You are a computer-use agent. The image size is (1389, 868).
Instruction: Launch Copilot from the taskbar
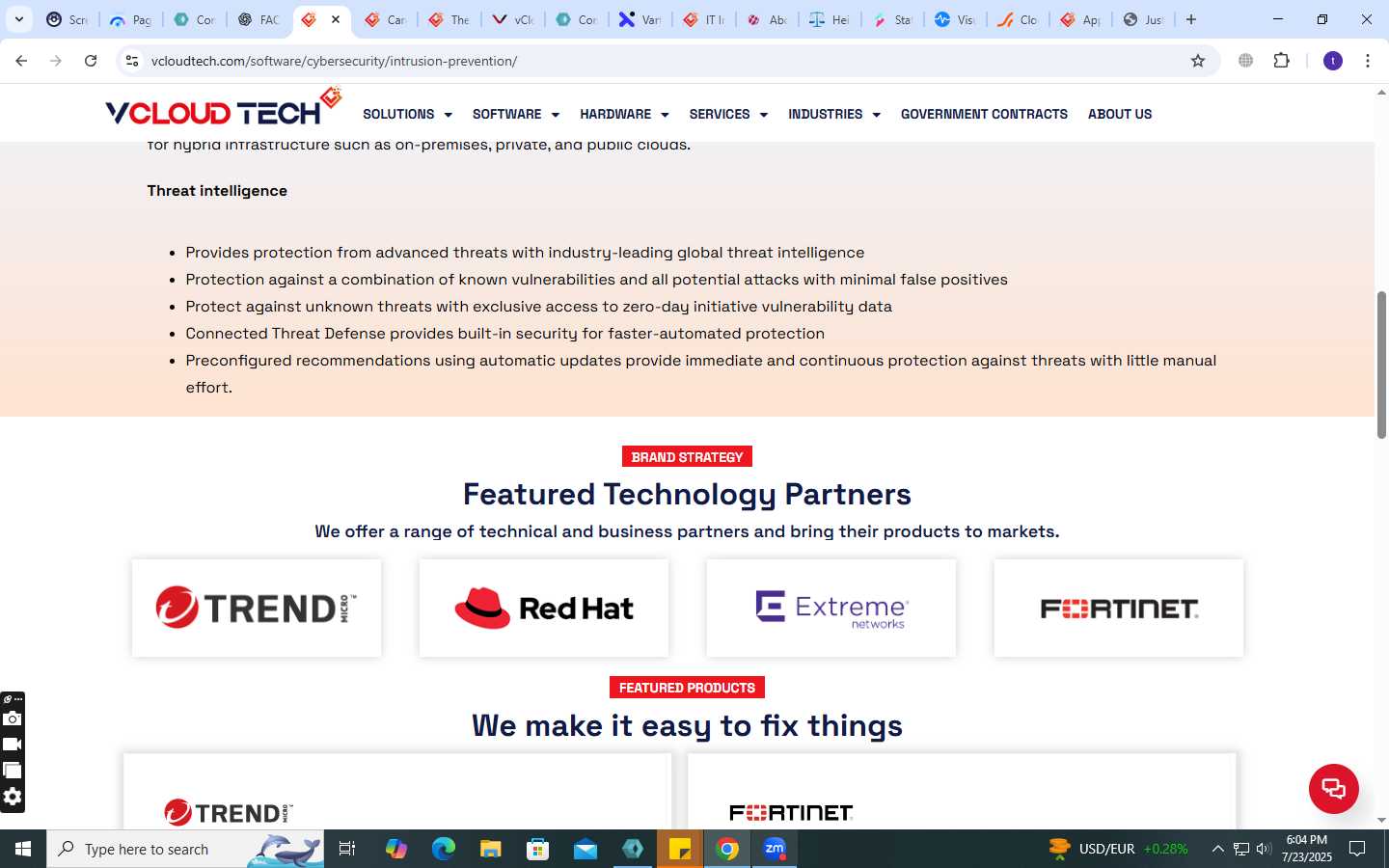point(396,849)
